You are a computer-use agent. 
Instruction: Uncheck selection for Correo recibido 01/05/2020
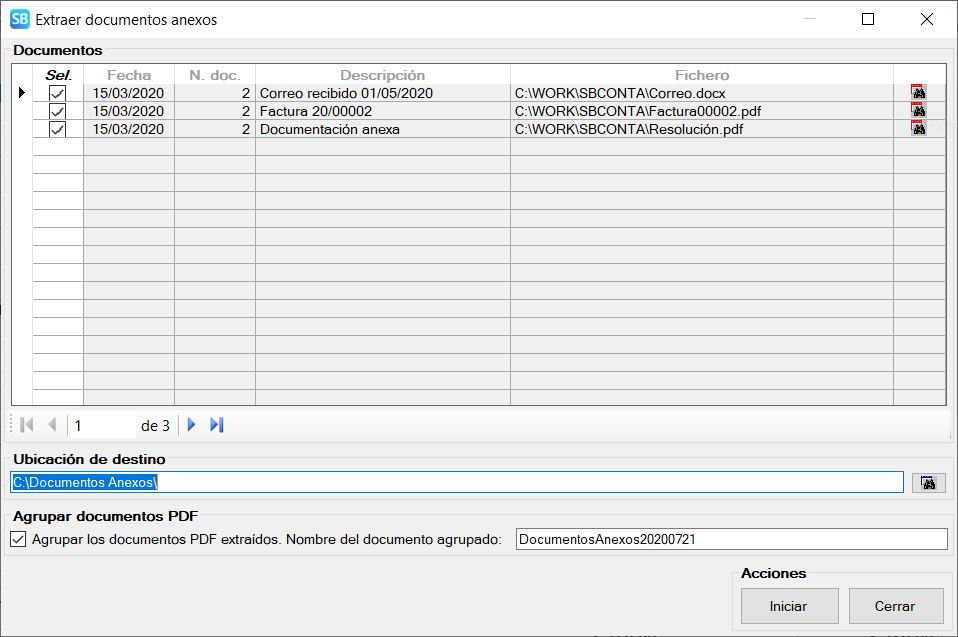pos(58,93)
